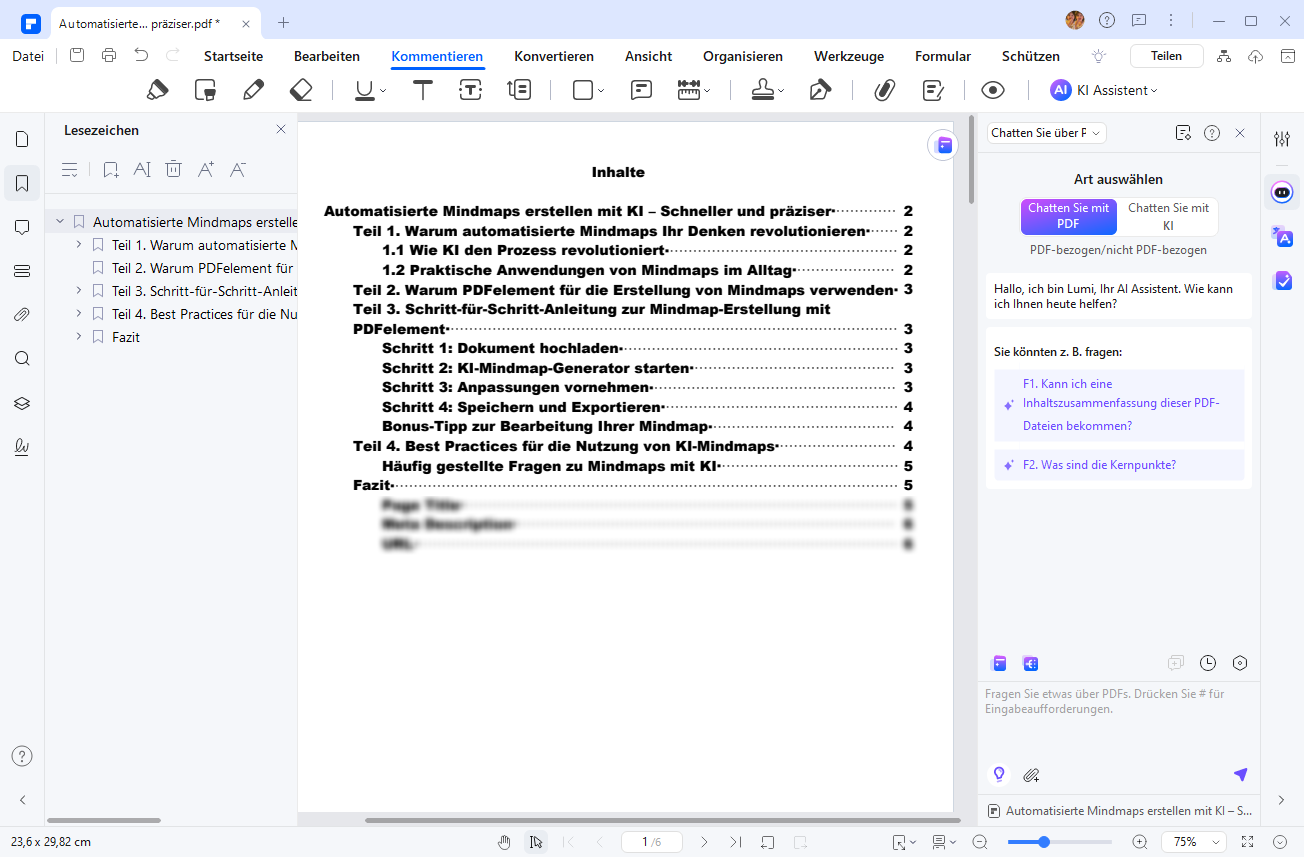Select the highlighter tool
This screenshot has height=857, width=1304.
[157, 90]
